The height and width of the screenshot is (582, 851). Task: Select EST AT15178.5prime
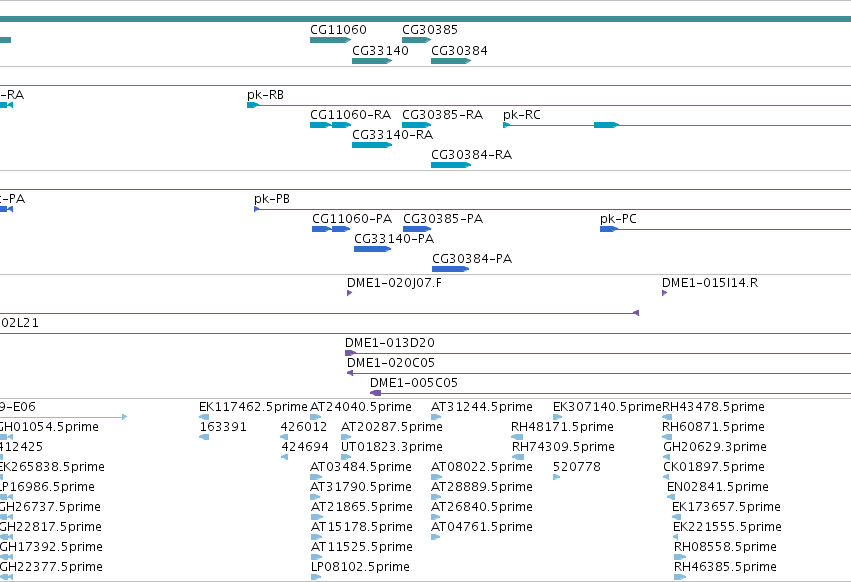tap(316, 538)
